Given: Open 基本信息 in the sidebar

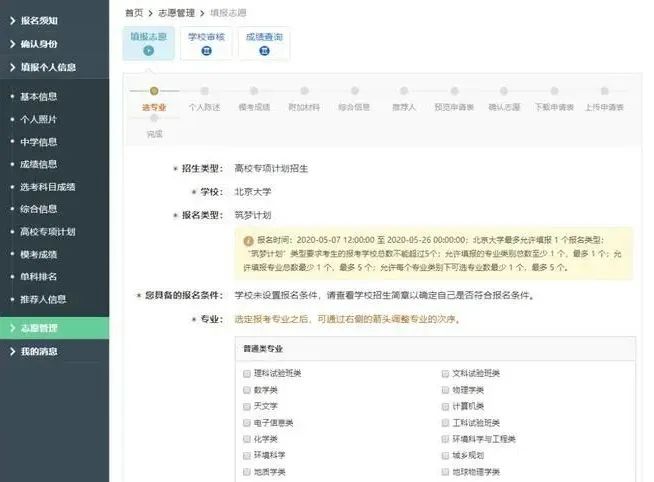Looking at the screenshot, I should click(x=39, y=97).
